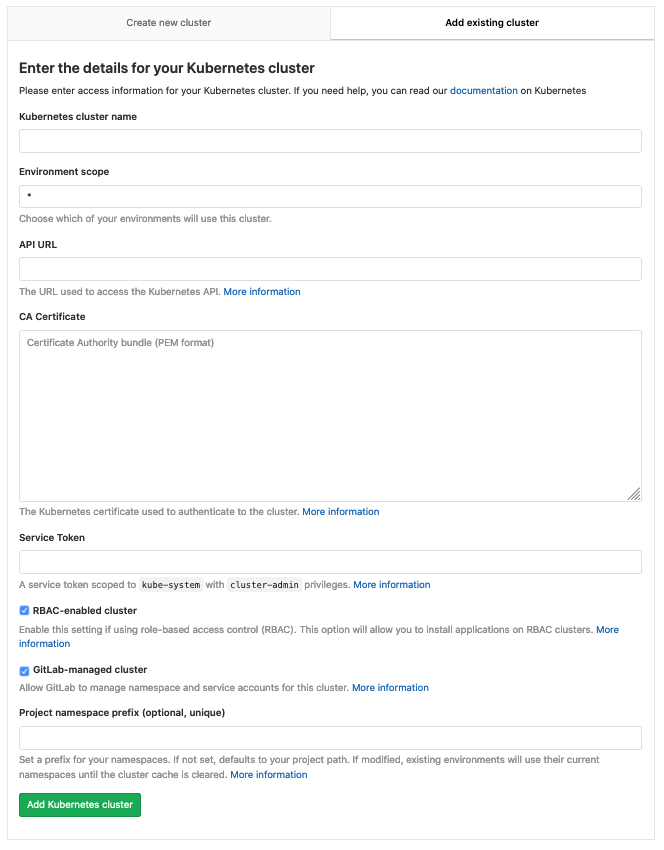The width and height of the screenshot is (664, 850).
Task: Click into the API URL field
Action: 330,269
